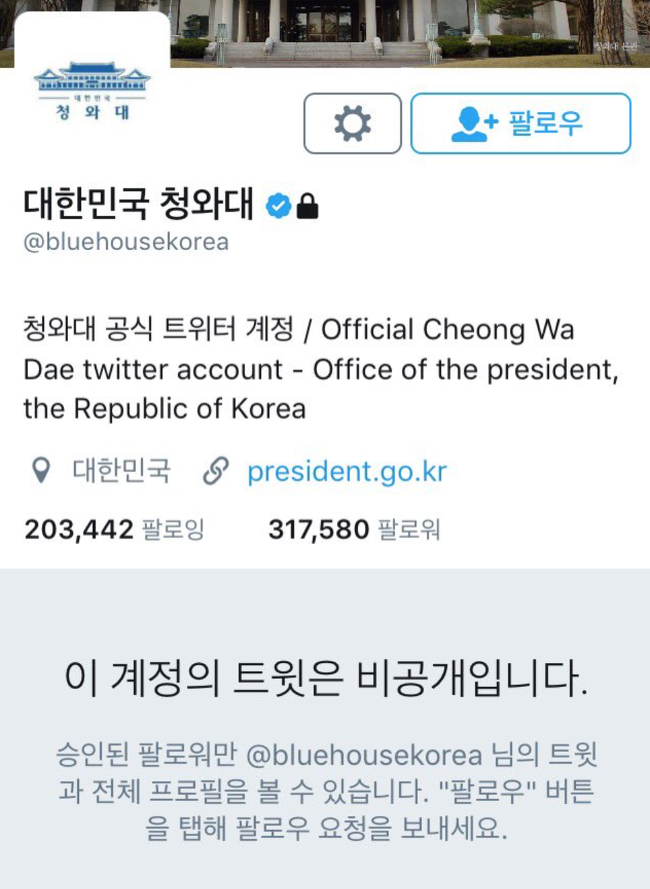Click the add-person icon in follow button
Screen dimensions: 650x889
tap(474, 124)
